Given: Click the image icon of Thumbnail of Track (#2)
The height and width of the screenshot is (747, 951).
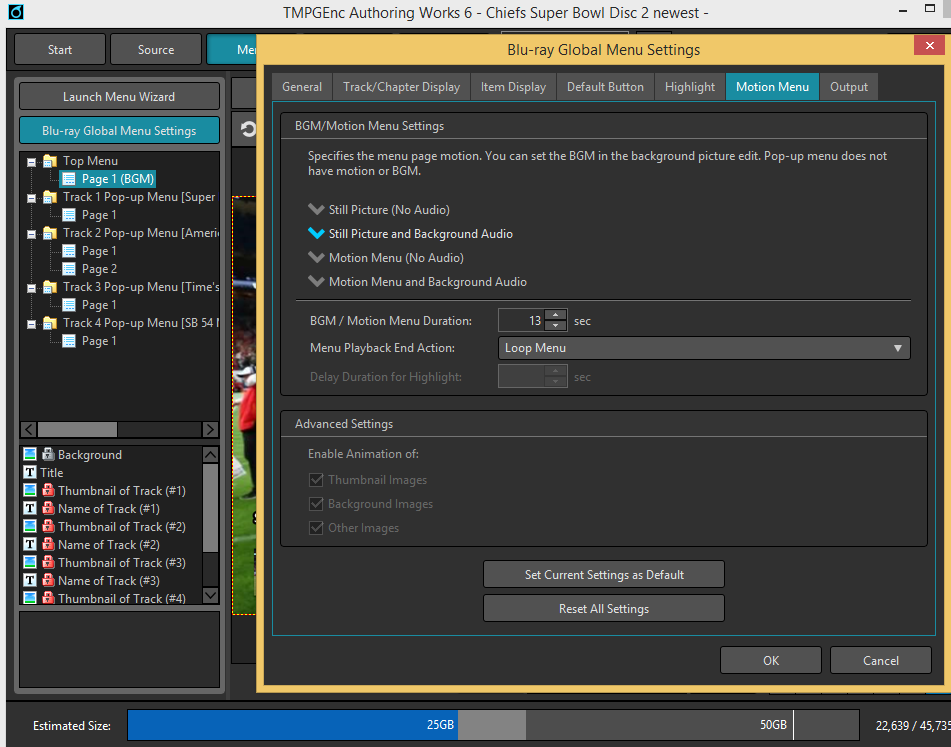Looking at the screenshot, I should (30, 526).
